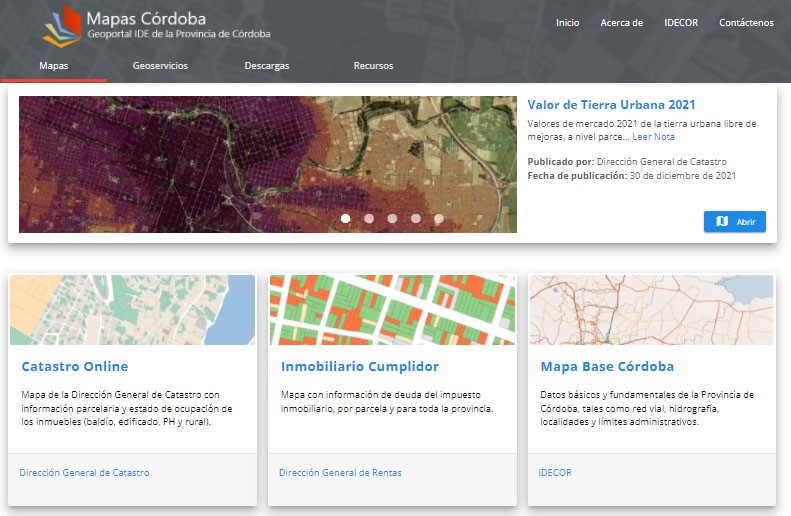Viewport: 791px width, 516px height.
Task: Click the Abrir button with map icon
Action: point(734,221)
